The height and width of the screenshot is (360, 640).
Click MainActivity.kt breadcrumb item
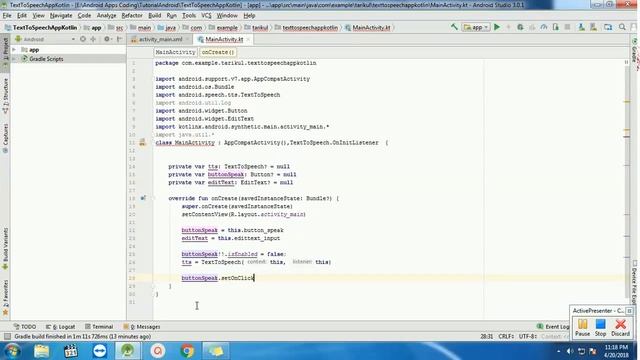[x=367, y=28]
